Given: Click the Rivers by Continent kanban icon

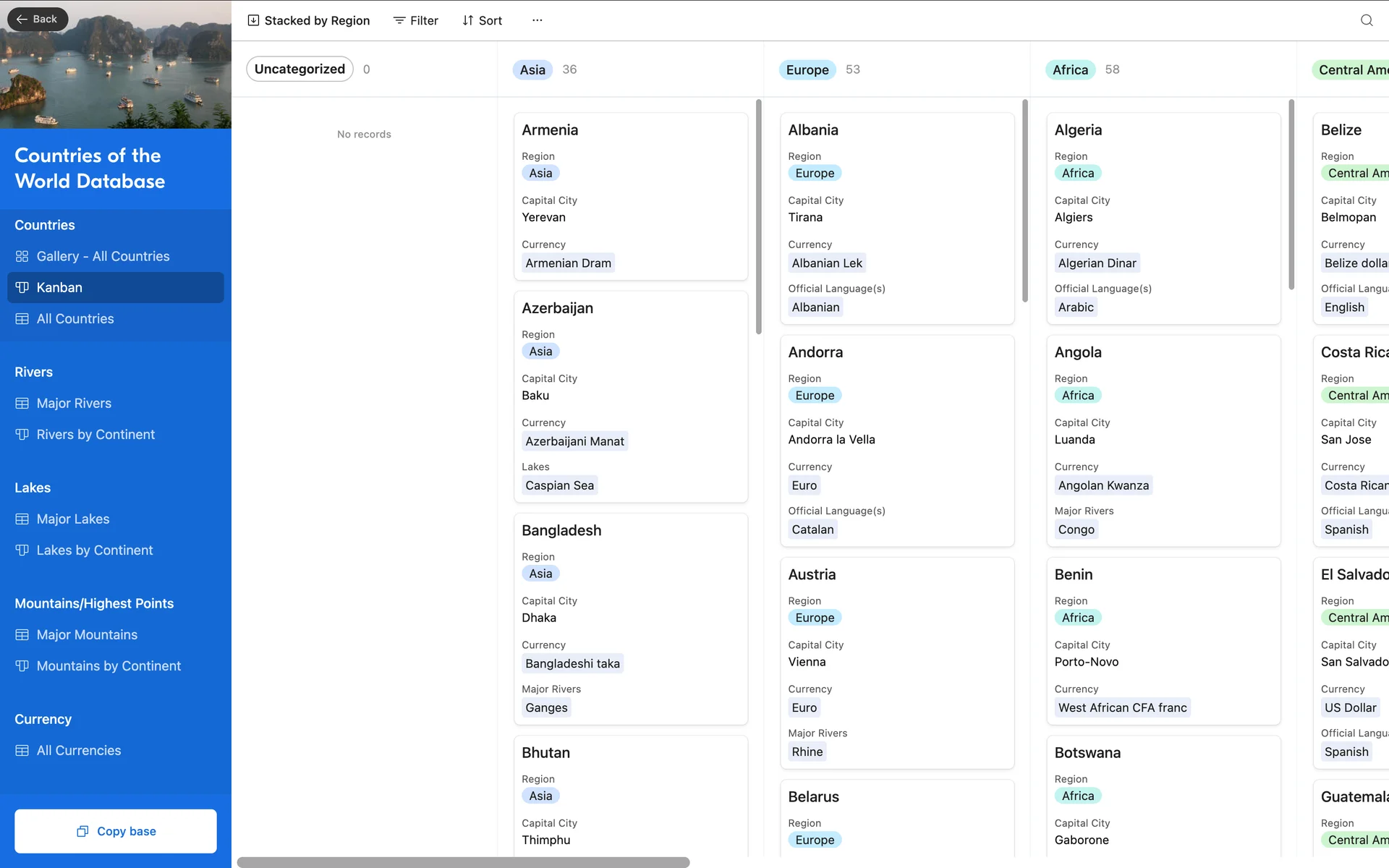Looking at the screenshot, I should [x=22, y=434].
